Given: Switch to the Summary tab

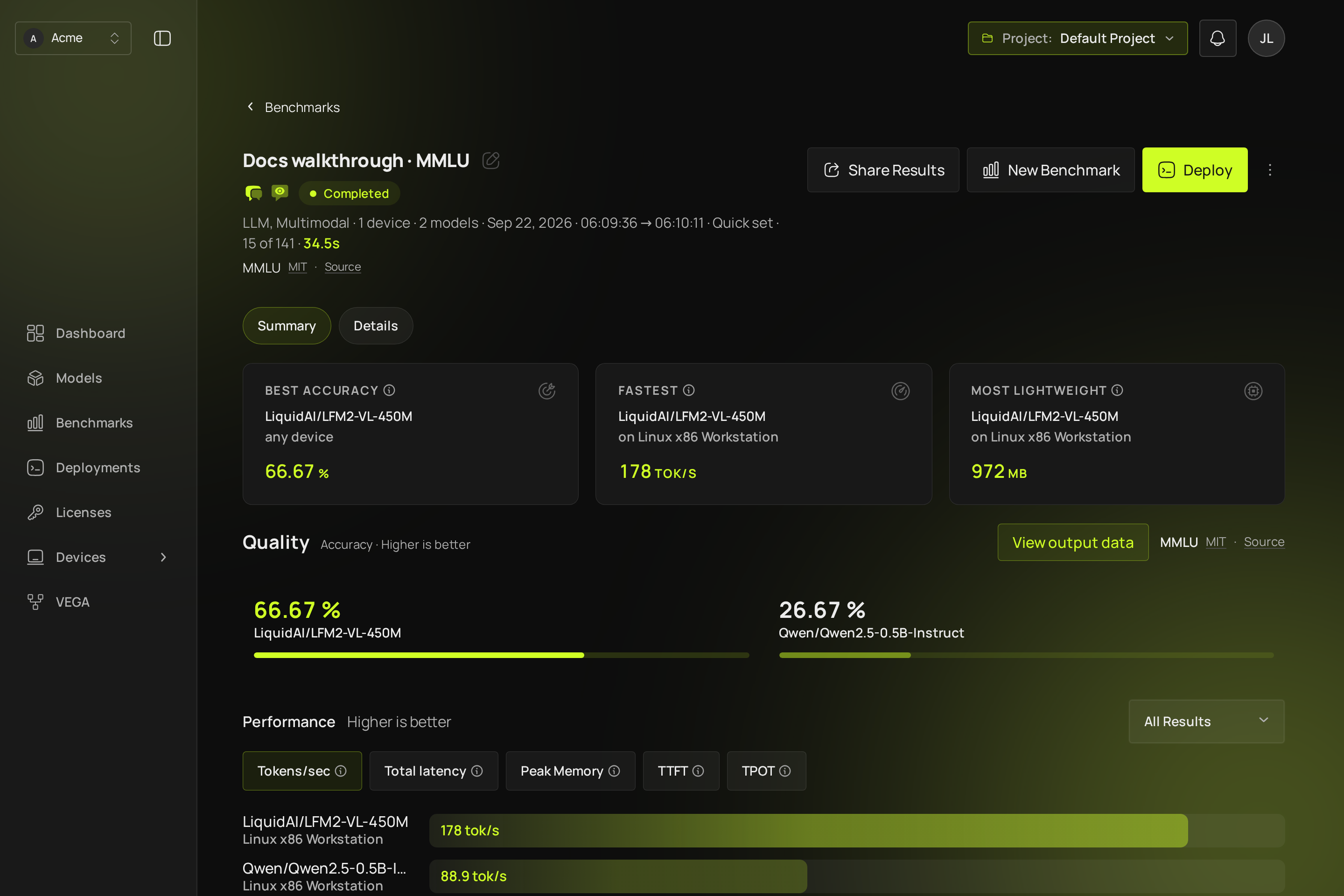Looking at the screenshot, I should coord(286,326).
